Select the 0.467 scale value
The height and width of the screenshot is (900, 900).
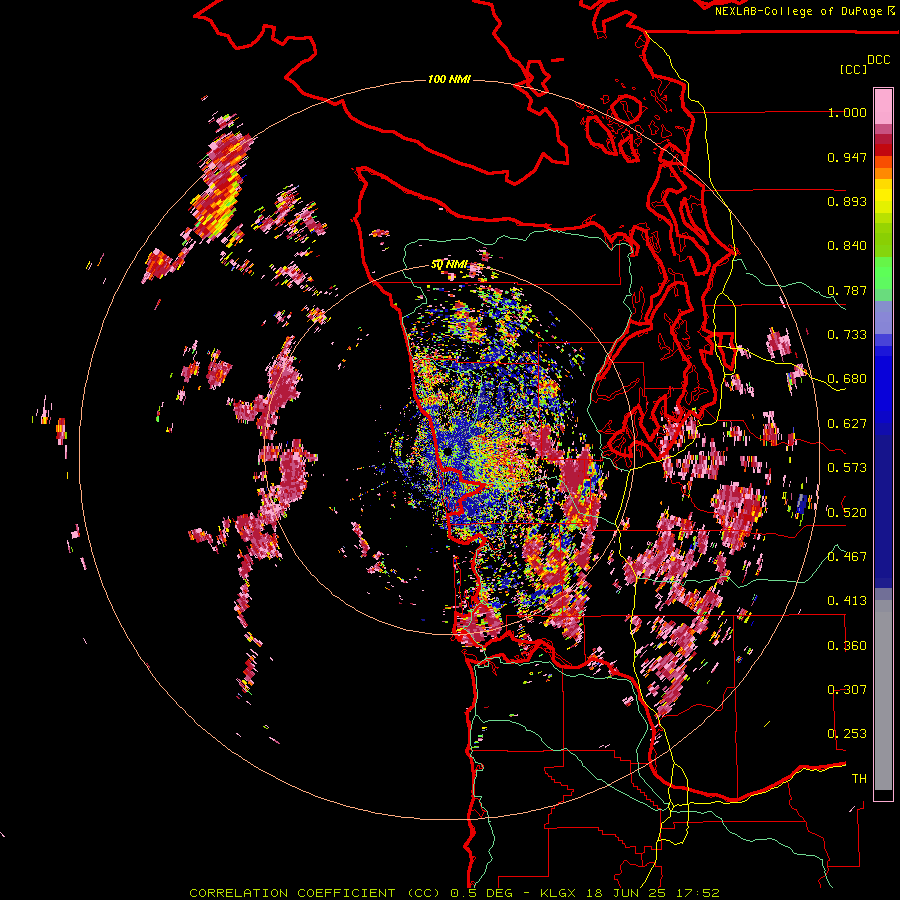point(847,557)
